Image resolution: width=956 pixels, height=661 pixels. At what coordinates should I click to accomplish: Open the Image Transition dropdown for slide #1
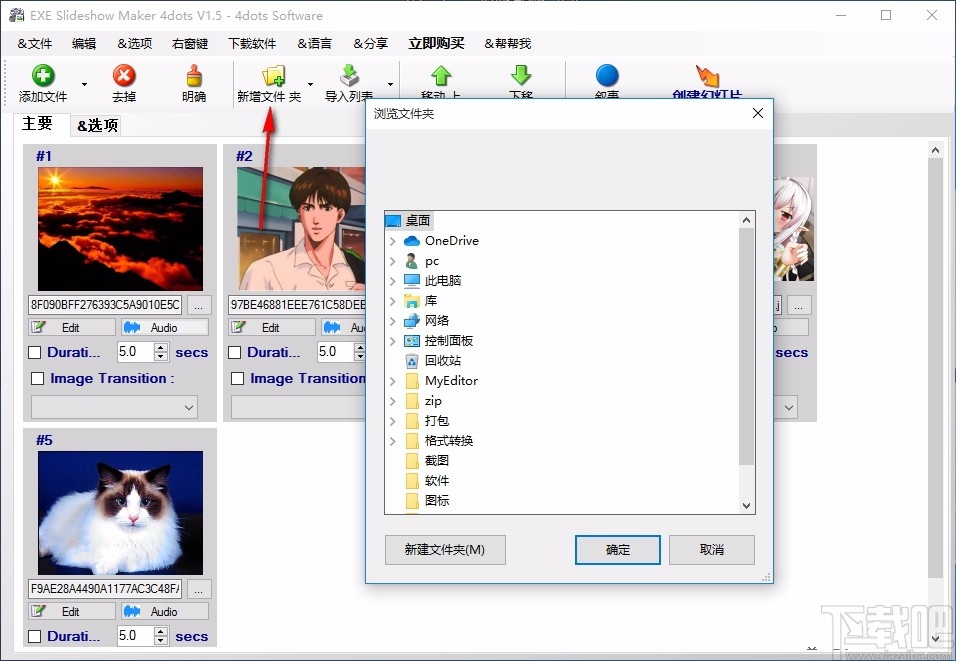[113, 406]
